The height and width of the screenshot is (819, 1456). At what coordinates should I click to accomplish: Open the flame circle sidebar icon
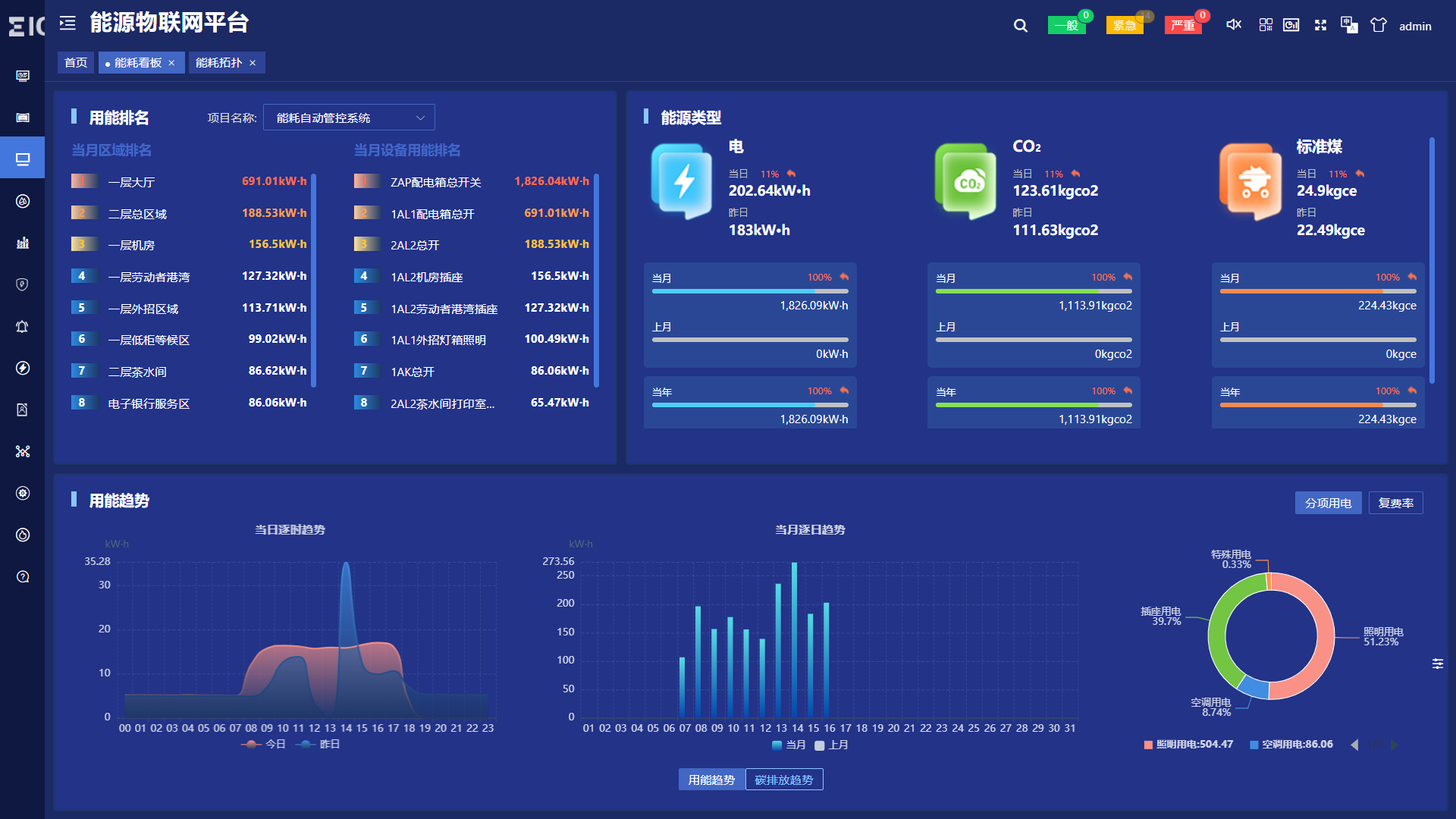[x=23, y=535]
